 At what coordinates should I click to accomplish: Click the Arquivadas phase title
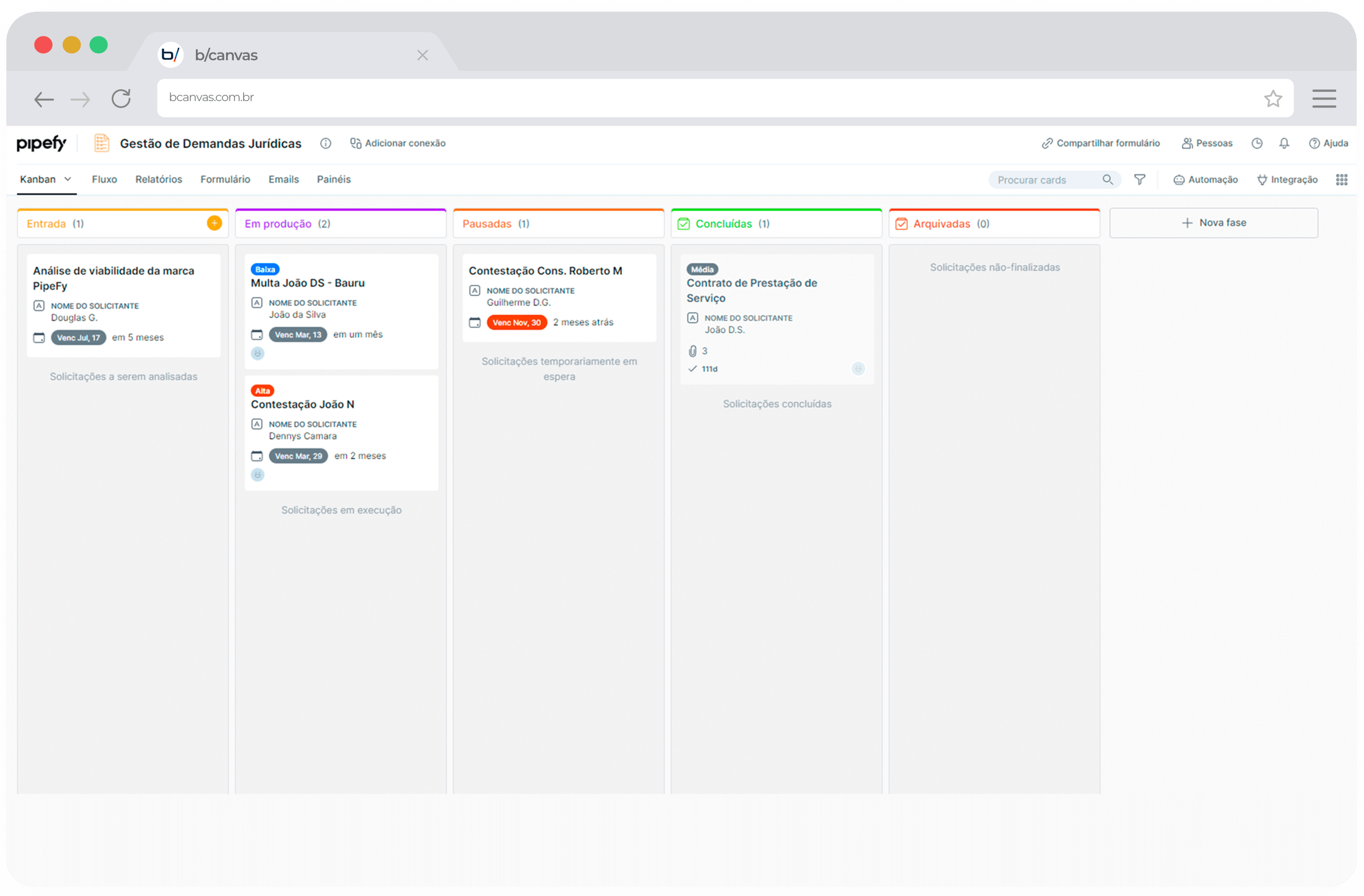[x=941, y=224]
